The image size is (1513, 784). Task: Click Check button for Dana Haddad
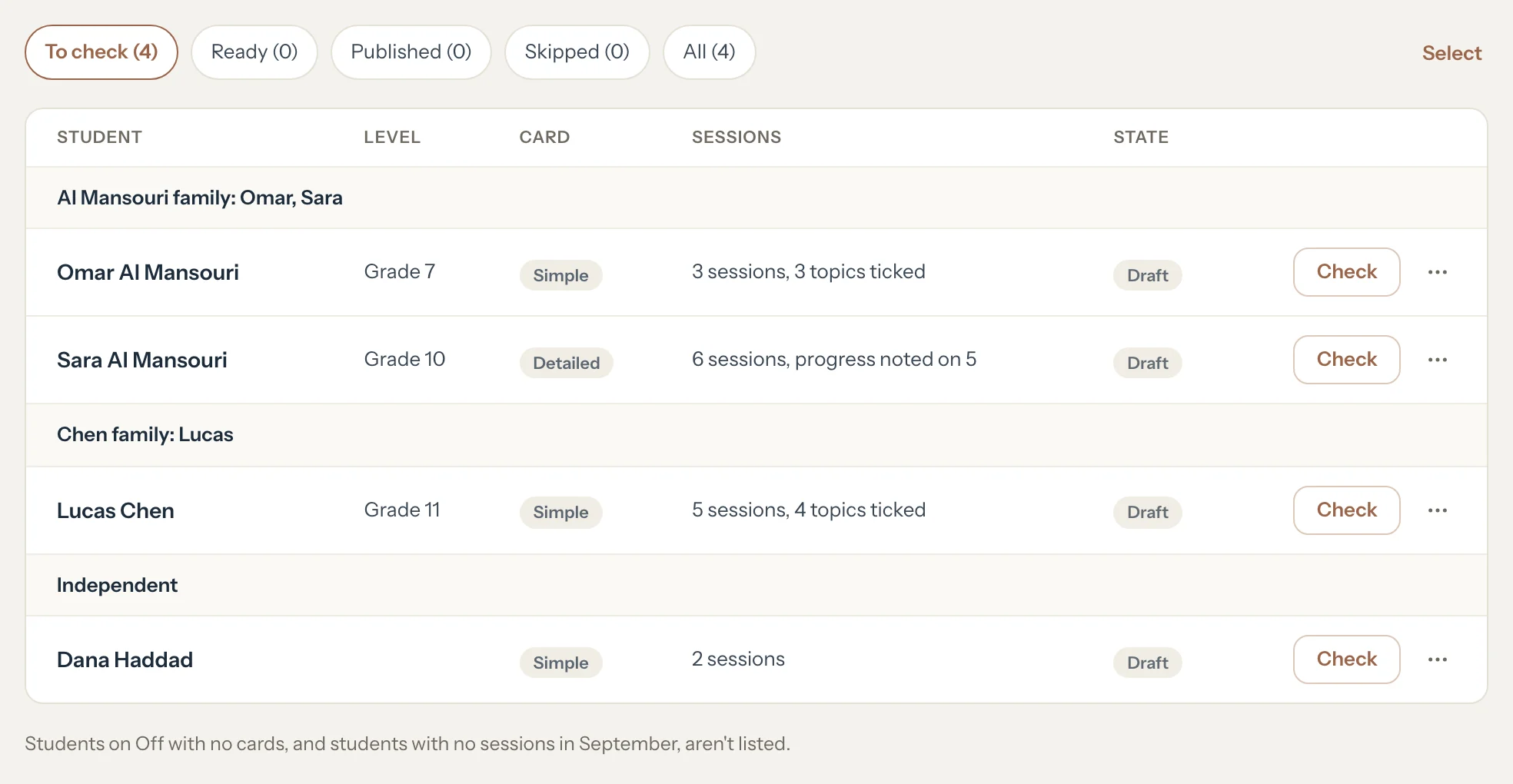point(1347,659)
